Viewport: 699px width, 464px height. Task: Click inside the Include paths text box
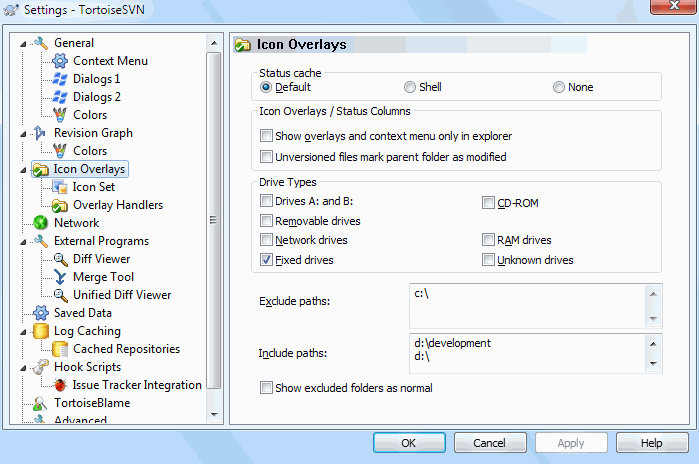point(527,353)
